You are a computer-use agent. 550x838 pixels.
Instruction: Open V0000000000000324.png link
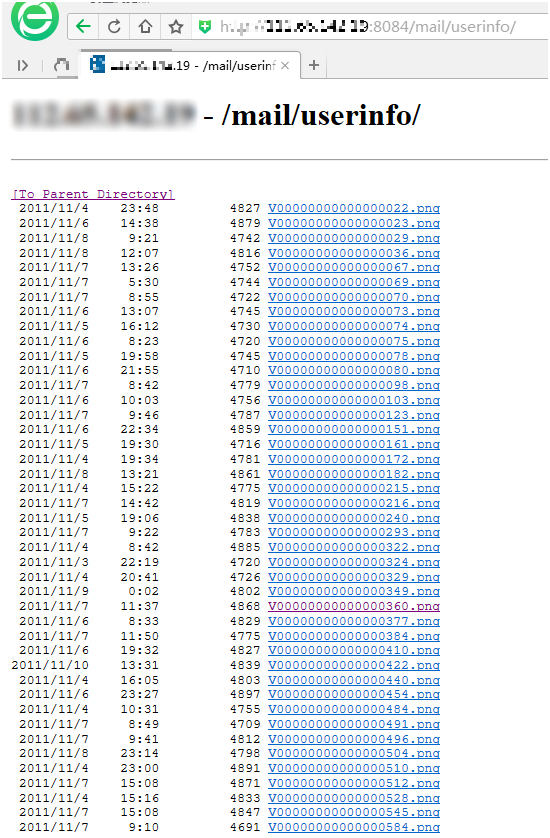(x=354, y=562)
